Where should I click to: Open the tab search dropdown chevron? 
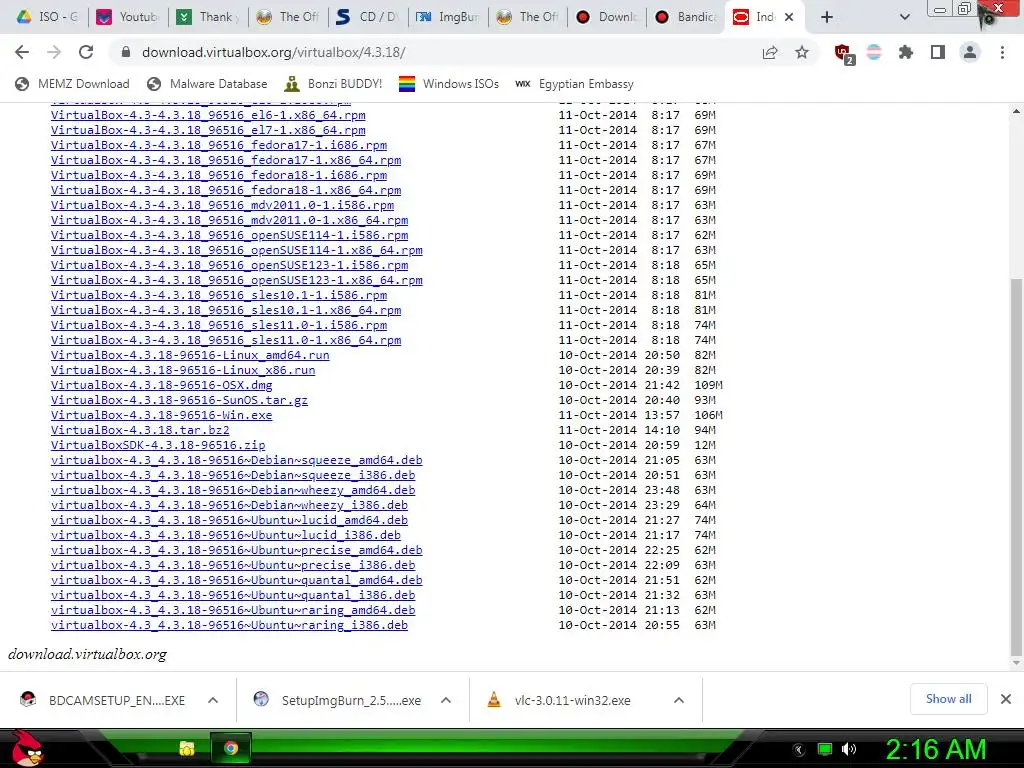[904, 17]
